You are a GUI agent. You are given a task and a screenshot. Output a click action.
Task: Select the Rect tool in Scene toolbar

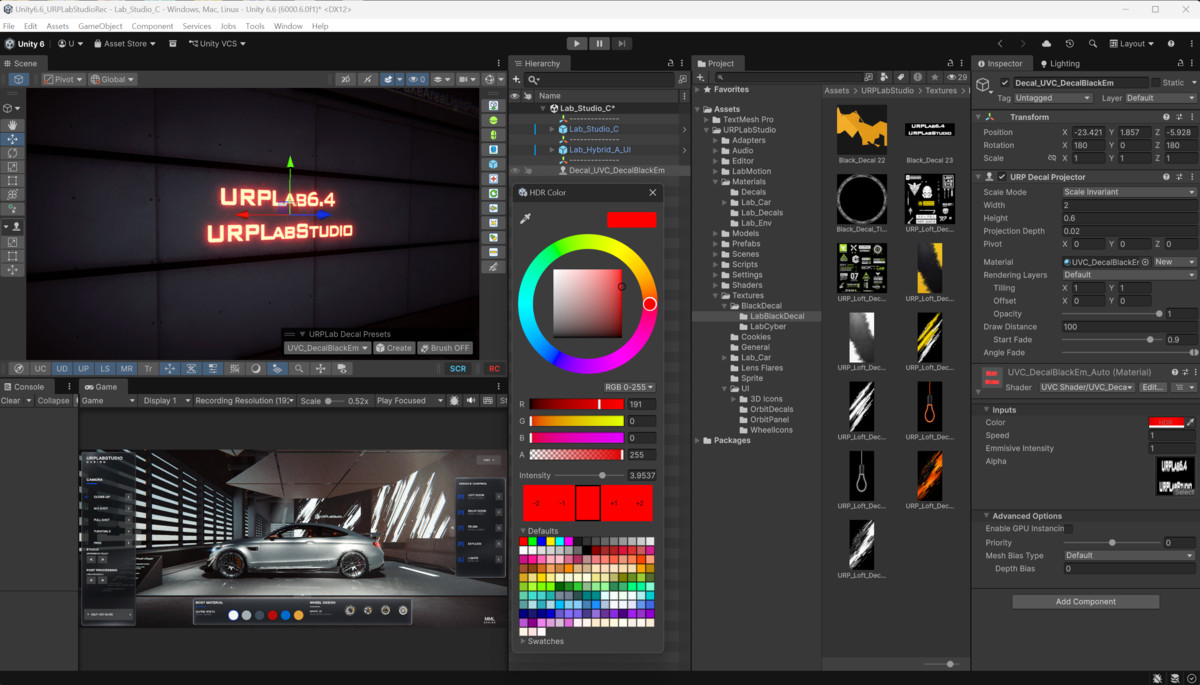coord(14,181)
